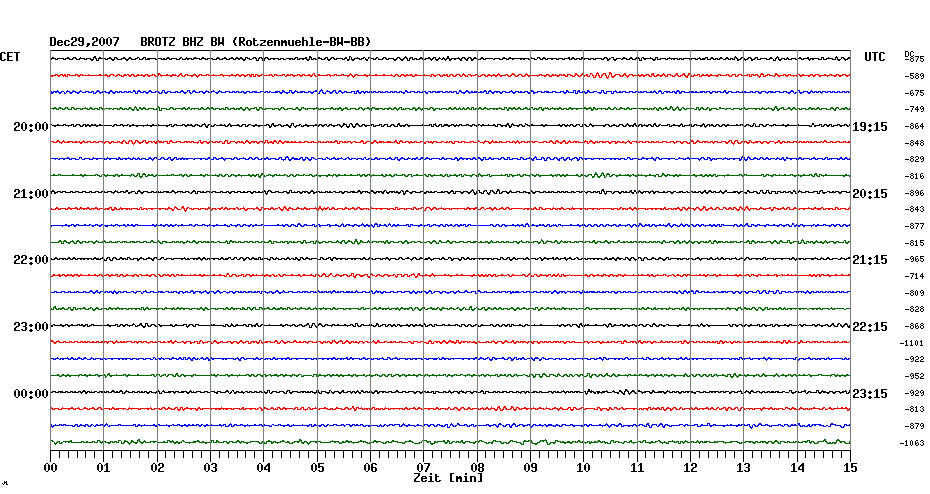Click minute 12 on the time axis
Viewport: 930px width, 494px height.
coord(690,467)
